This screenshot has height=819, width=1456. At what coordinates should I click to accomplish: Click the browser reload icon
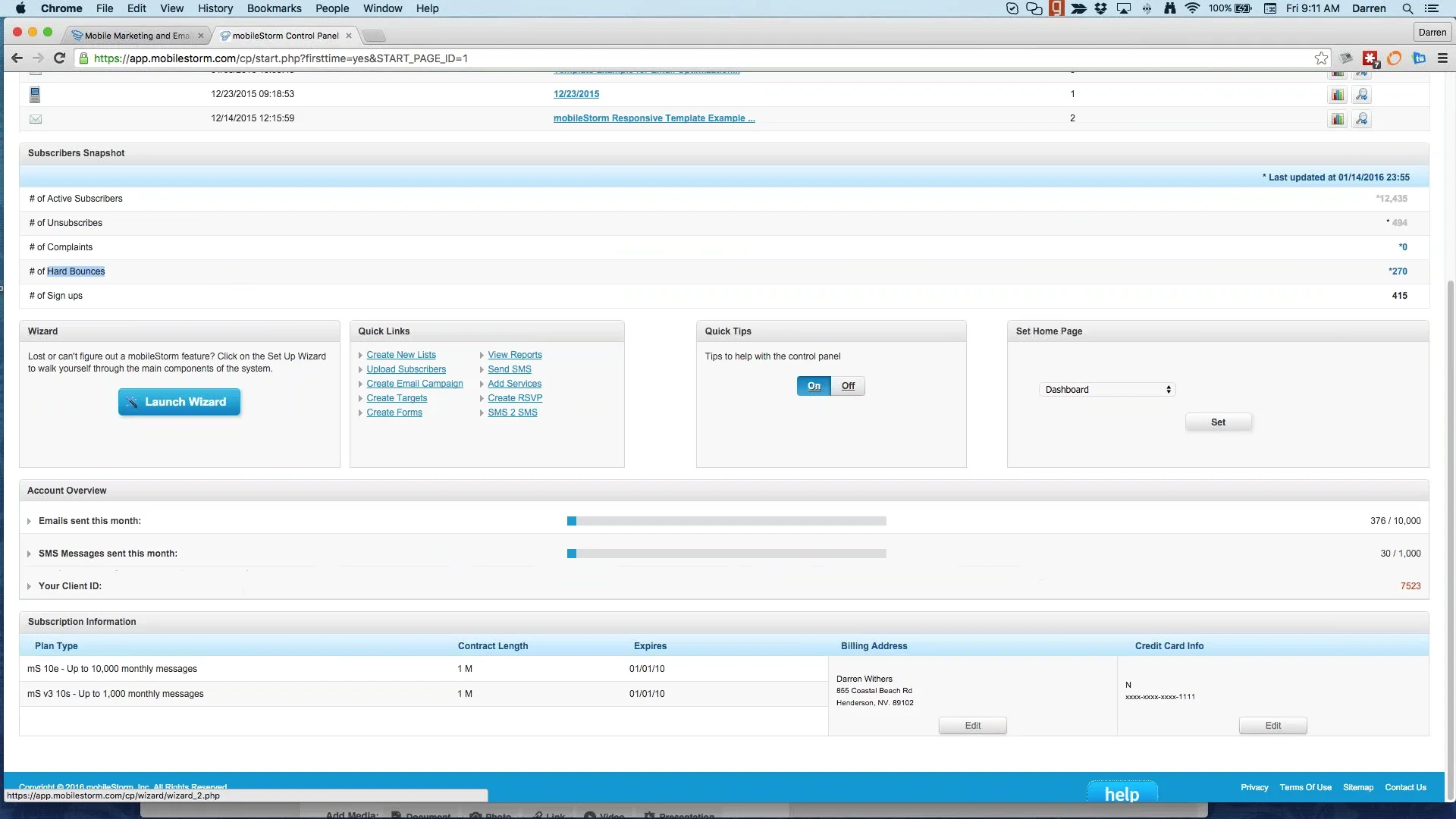59,58
